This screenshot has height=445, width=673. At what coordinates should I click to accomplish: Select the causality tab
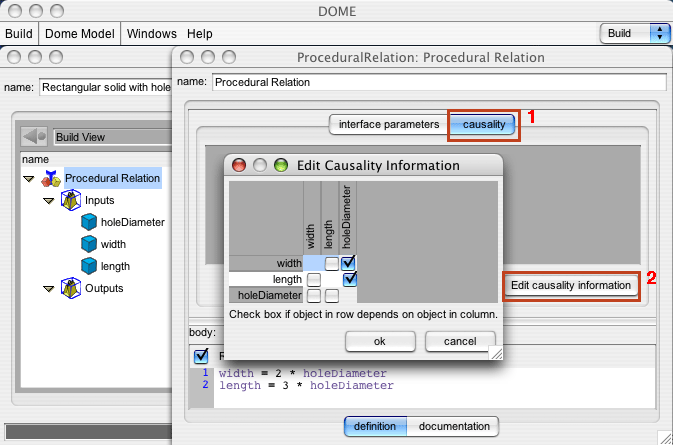[x=484, y=124]
